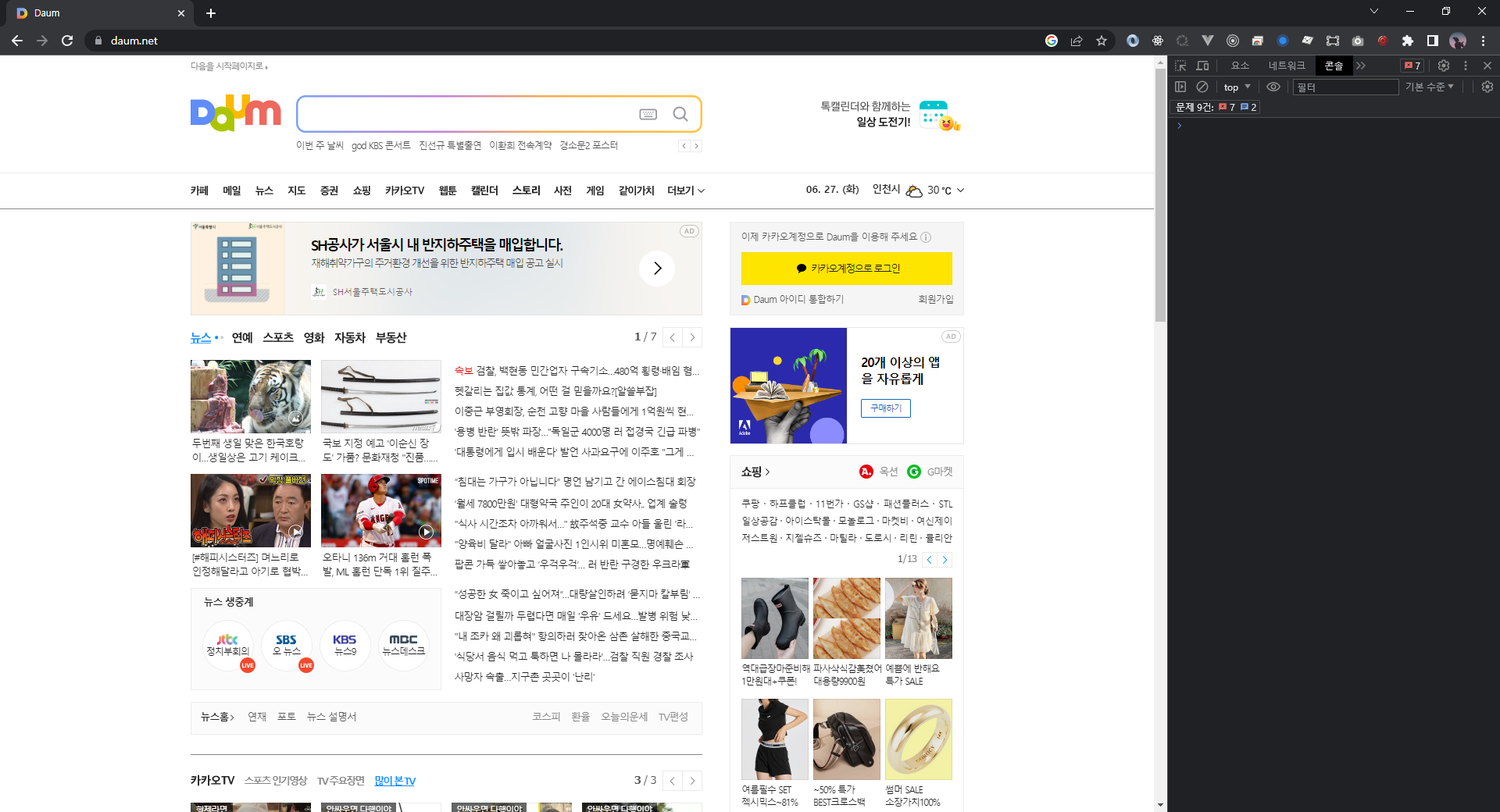Image resolution: width=1500 pixels, height=812 pixels.
Task: Reload the page with the refresh icon
Action: coord(67,41)
